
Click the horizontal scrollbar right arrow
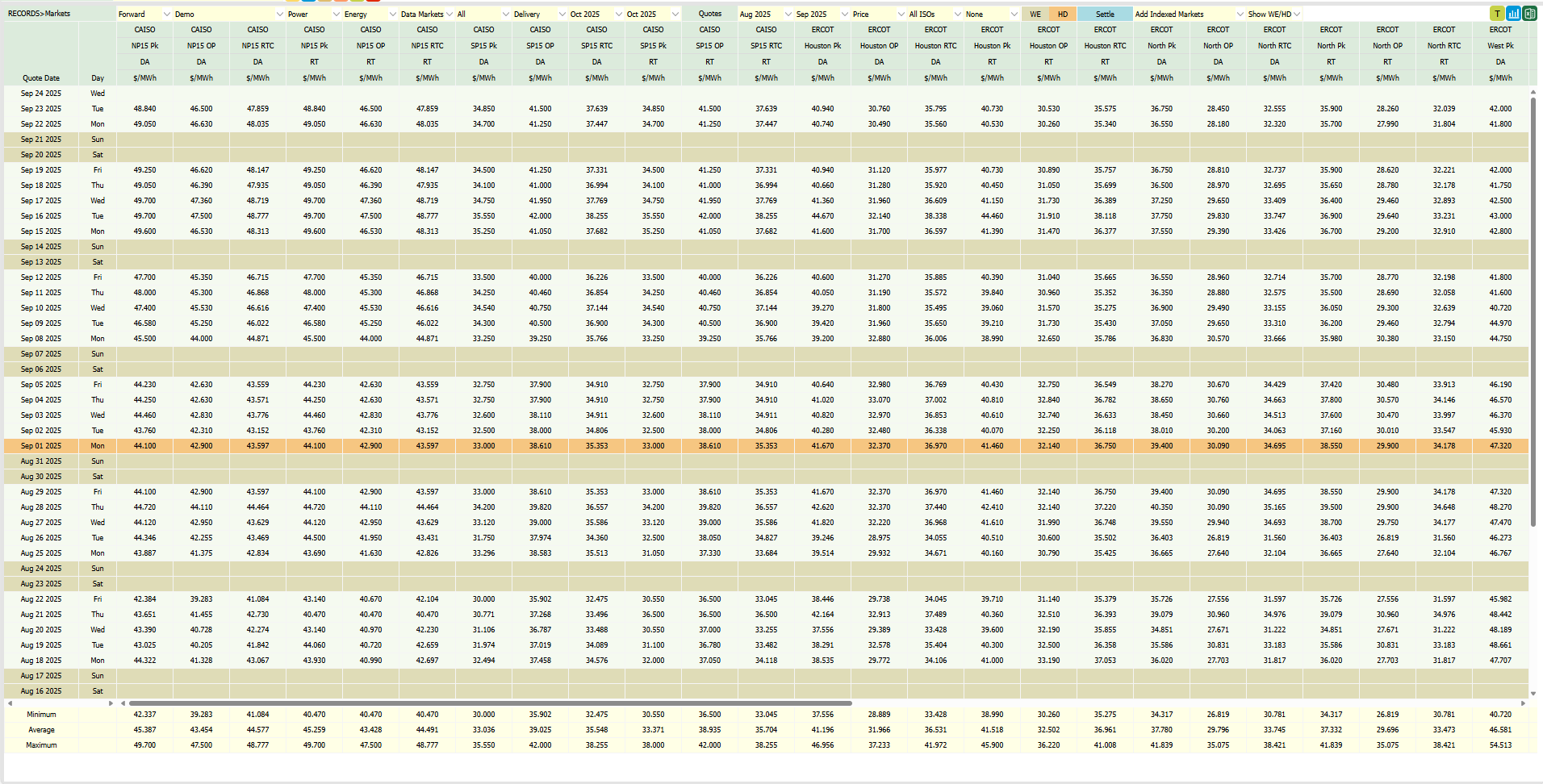[1523, 703]
